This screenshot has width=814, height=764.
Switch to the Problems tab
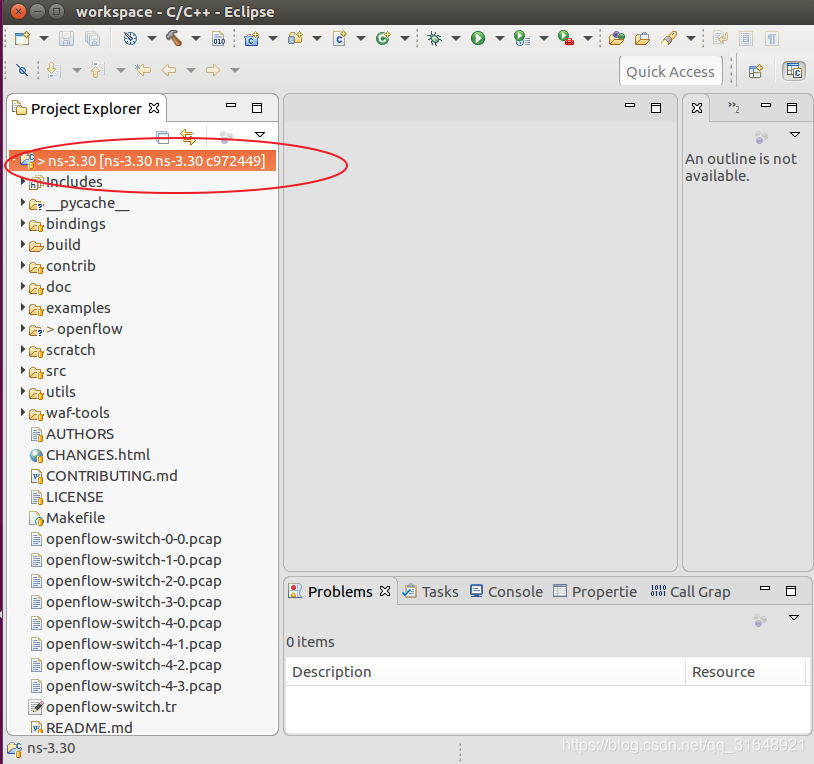pyautogui.click(x=340, y=592)
